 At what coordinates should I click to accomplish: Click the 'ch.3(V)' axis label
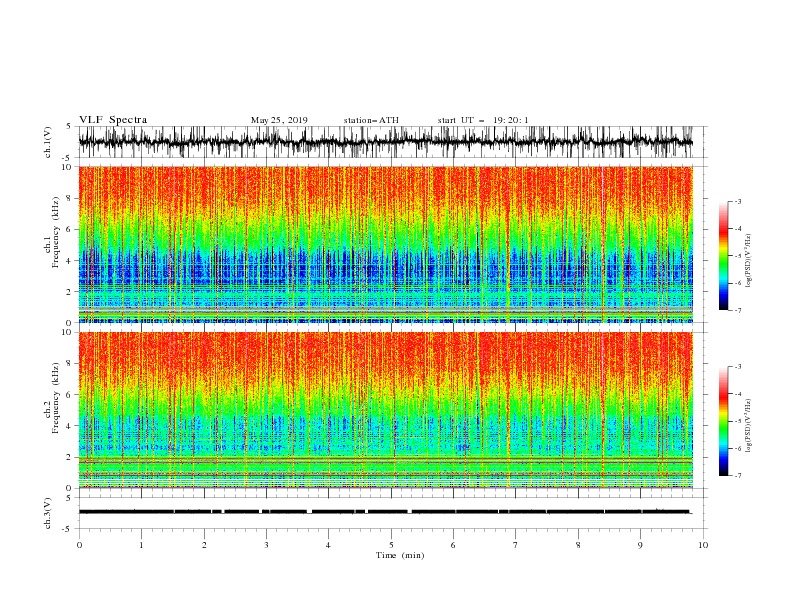coord(48,513)
